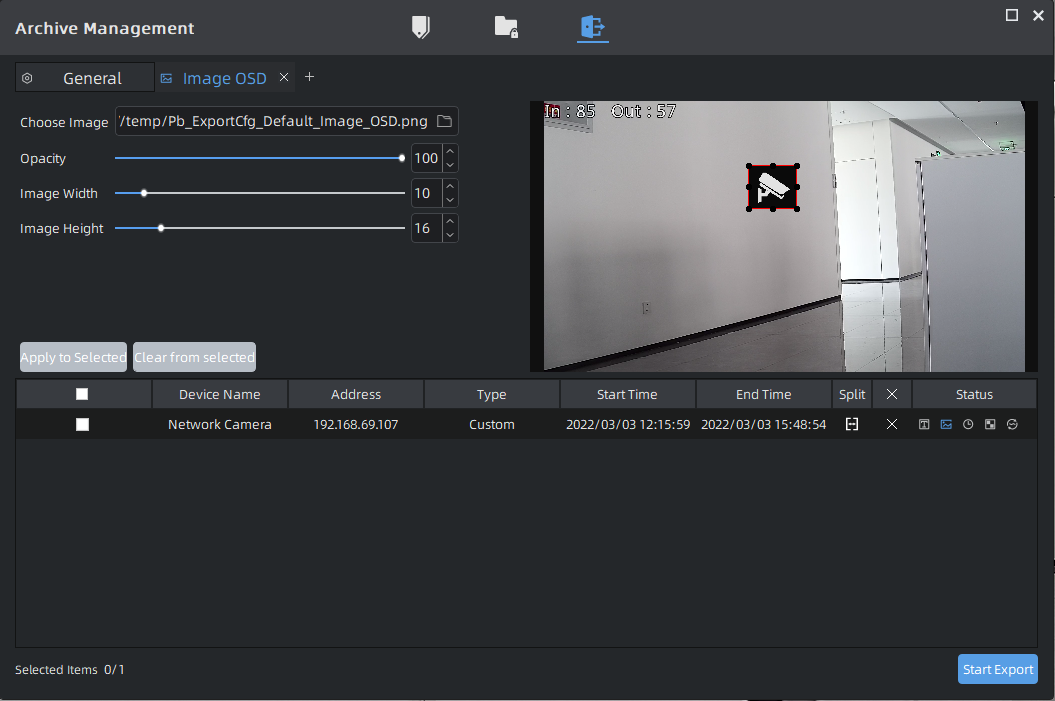Check the select-all checkbox in table header
This screenshot has width=1055, height=701.
pyautogui.click(x=82, y=395)
